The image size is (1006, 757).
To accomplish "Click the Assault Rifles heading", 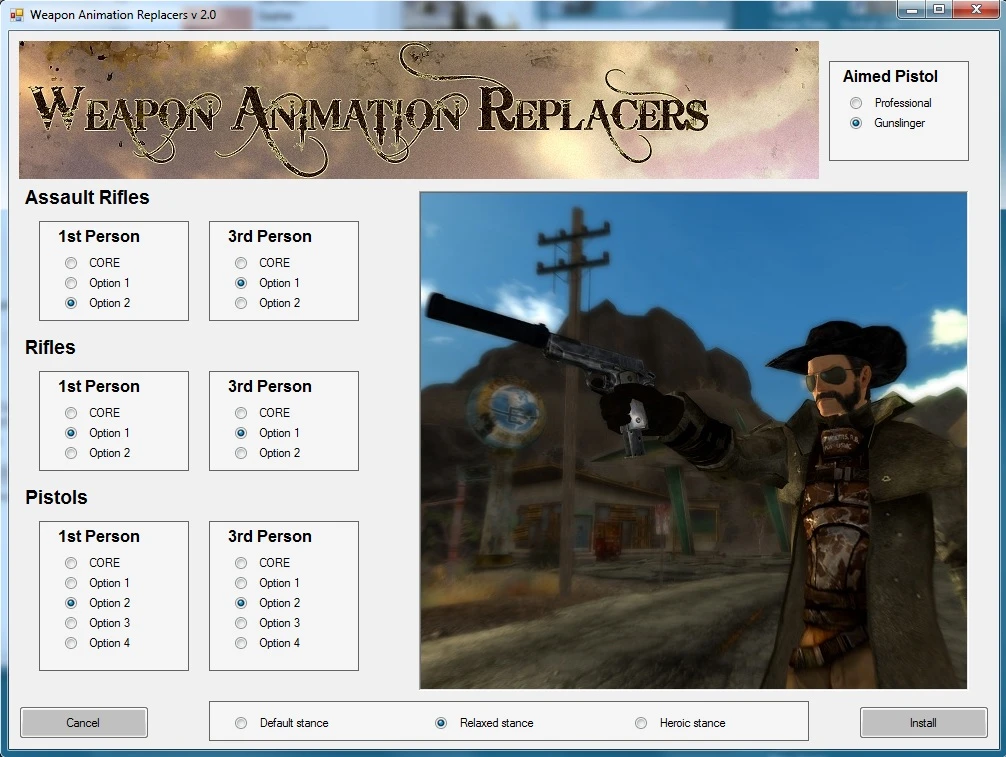I will point(87,197).
